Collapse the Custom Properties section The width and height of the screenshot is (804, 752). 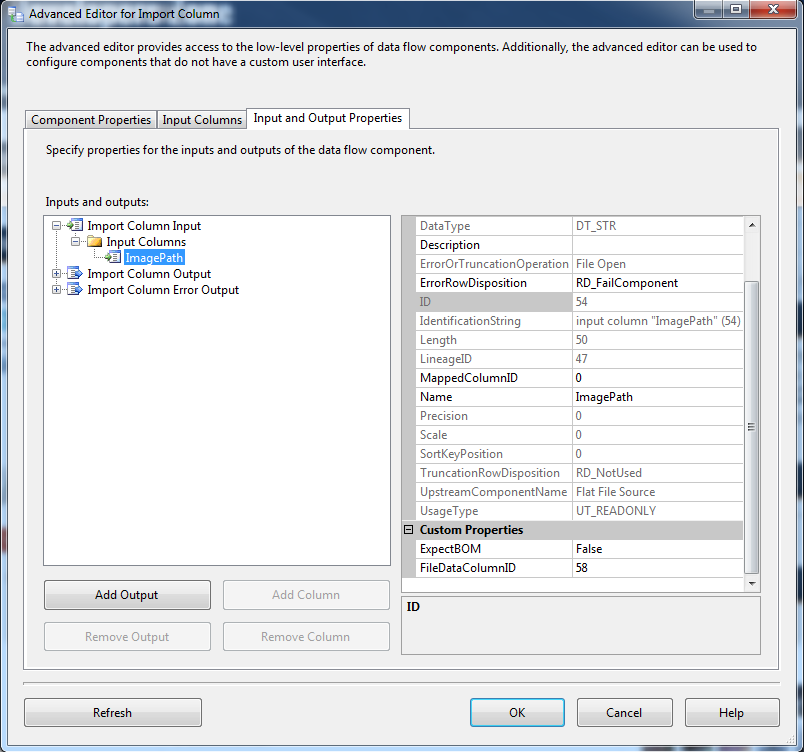tap(410, 529)
